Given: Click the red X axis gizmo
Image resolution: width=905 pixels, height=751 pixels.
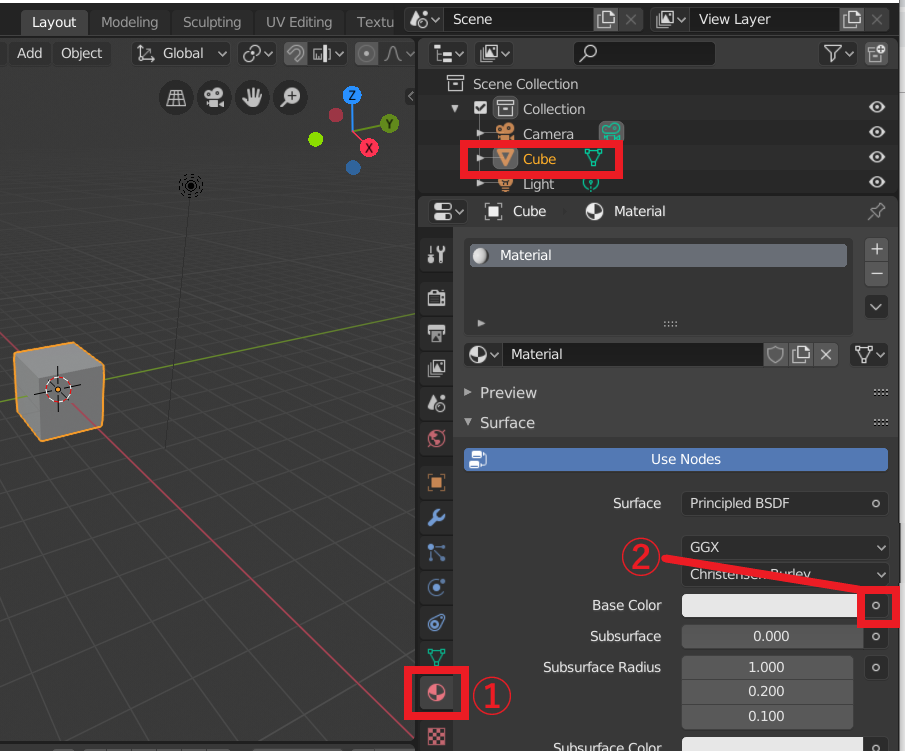Looking at the screenshot, I should [x=369, y=148].
